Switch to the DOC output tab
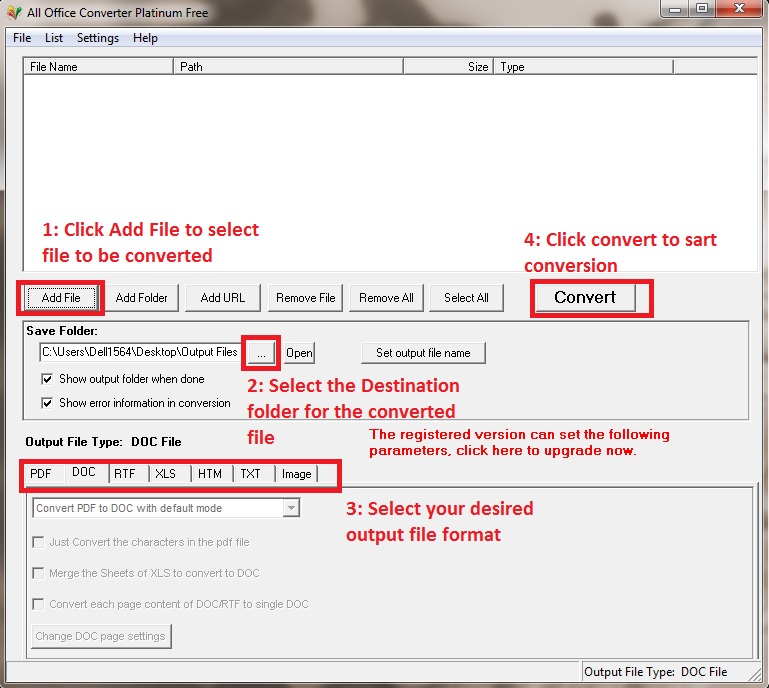 pos(84,472)
